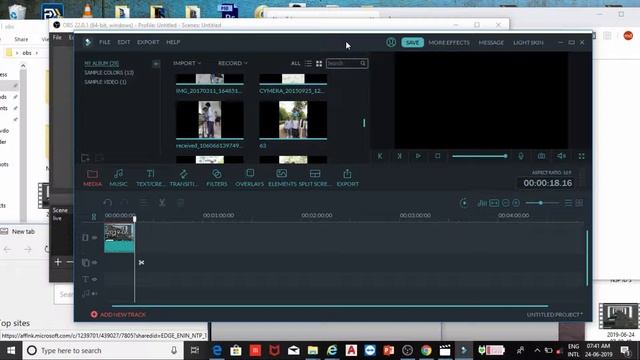This screenshot has width=640, height=360.
Task: Click the next frame playback button
Action: (400, 156)
